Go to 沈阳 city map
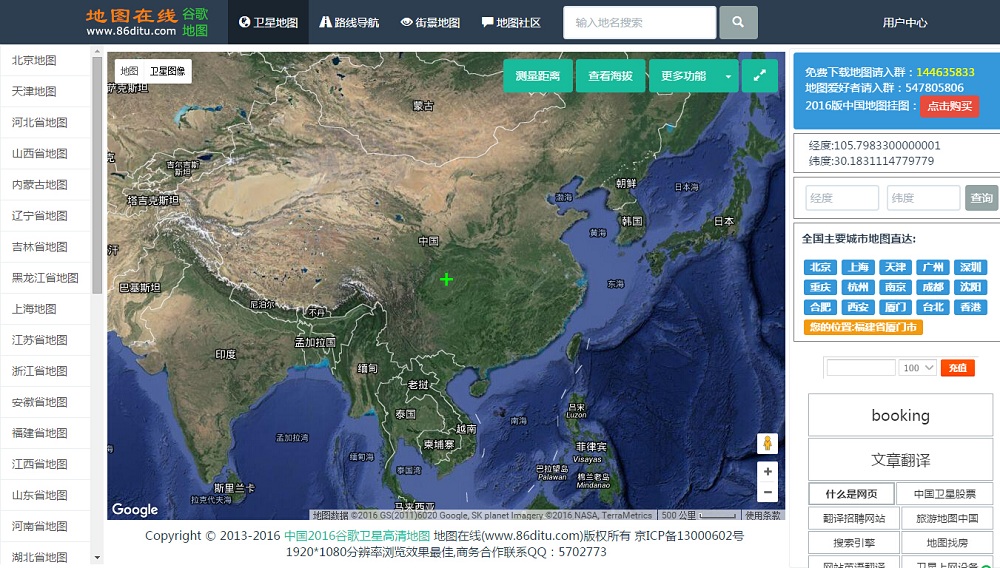The height and width of the screenshot is (568, 1000). point(971,287)
